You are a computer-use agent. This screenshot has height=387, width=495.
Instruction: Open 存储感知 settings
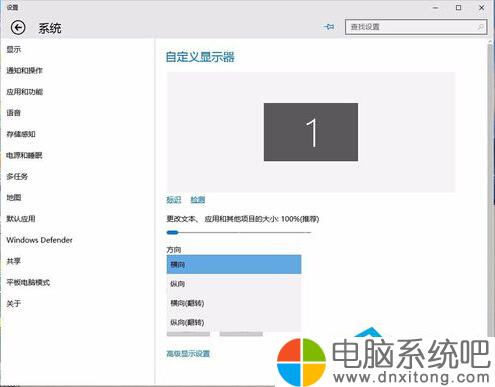(x=21, y=134)
